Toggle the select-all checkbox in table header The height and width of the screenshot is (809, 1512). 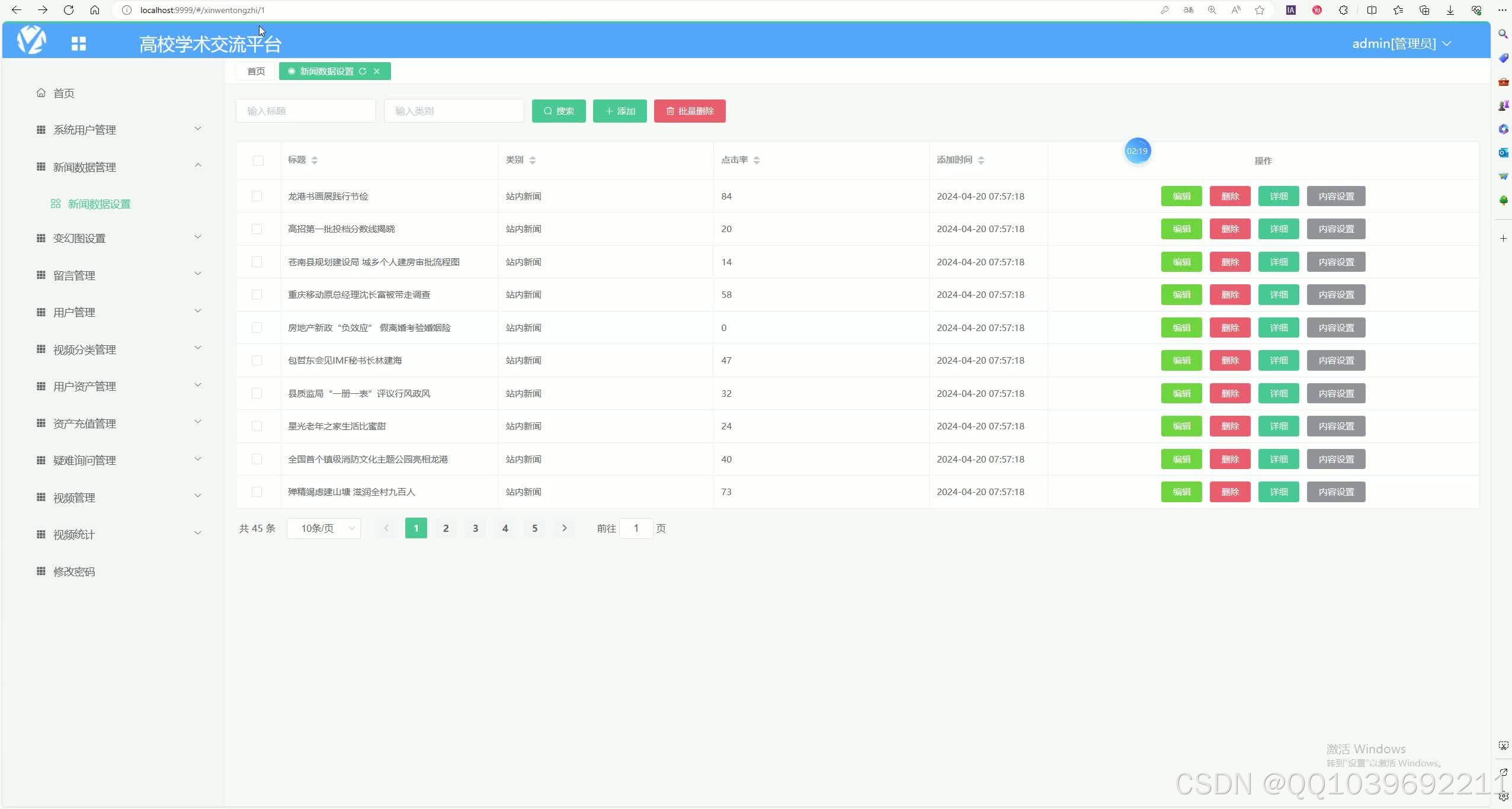coord(258,160)
